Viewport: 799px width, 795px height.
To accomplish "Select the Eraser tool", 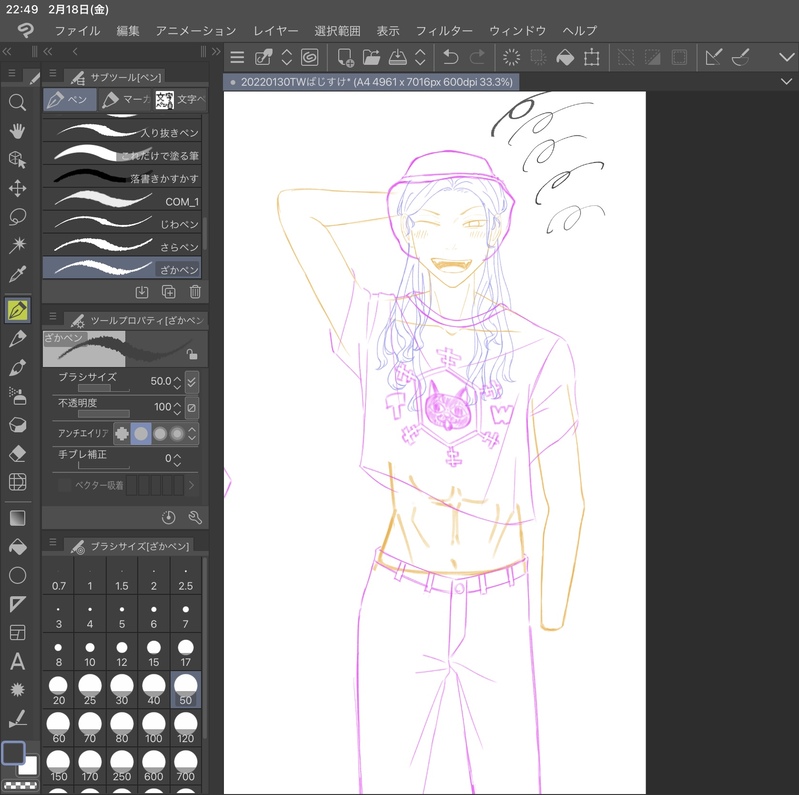I will coord(17,453).
